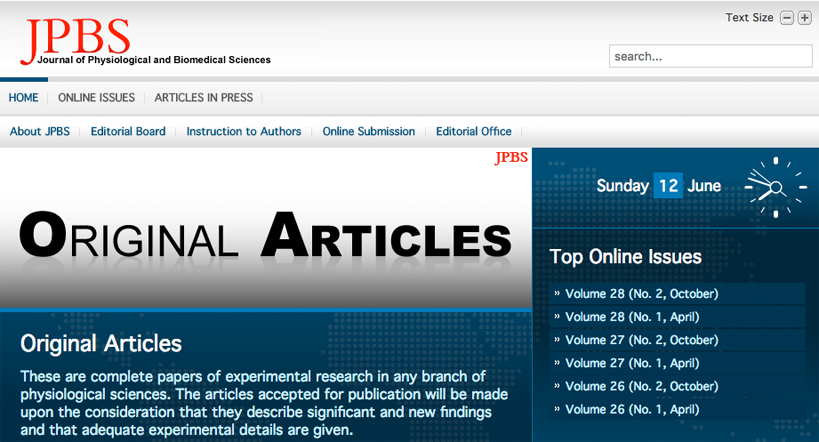Screen dimensions: 819x442
Task: Open Volume 27 (No. 1, April)
Action: click(677, 363)
